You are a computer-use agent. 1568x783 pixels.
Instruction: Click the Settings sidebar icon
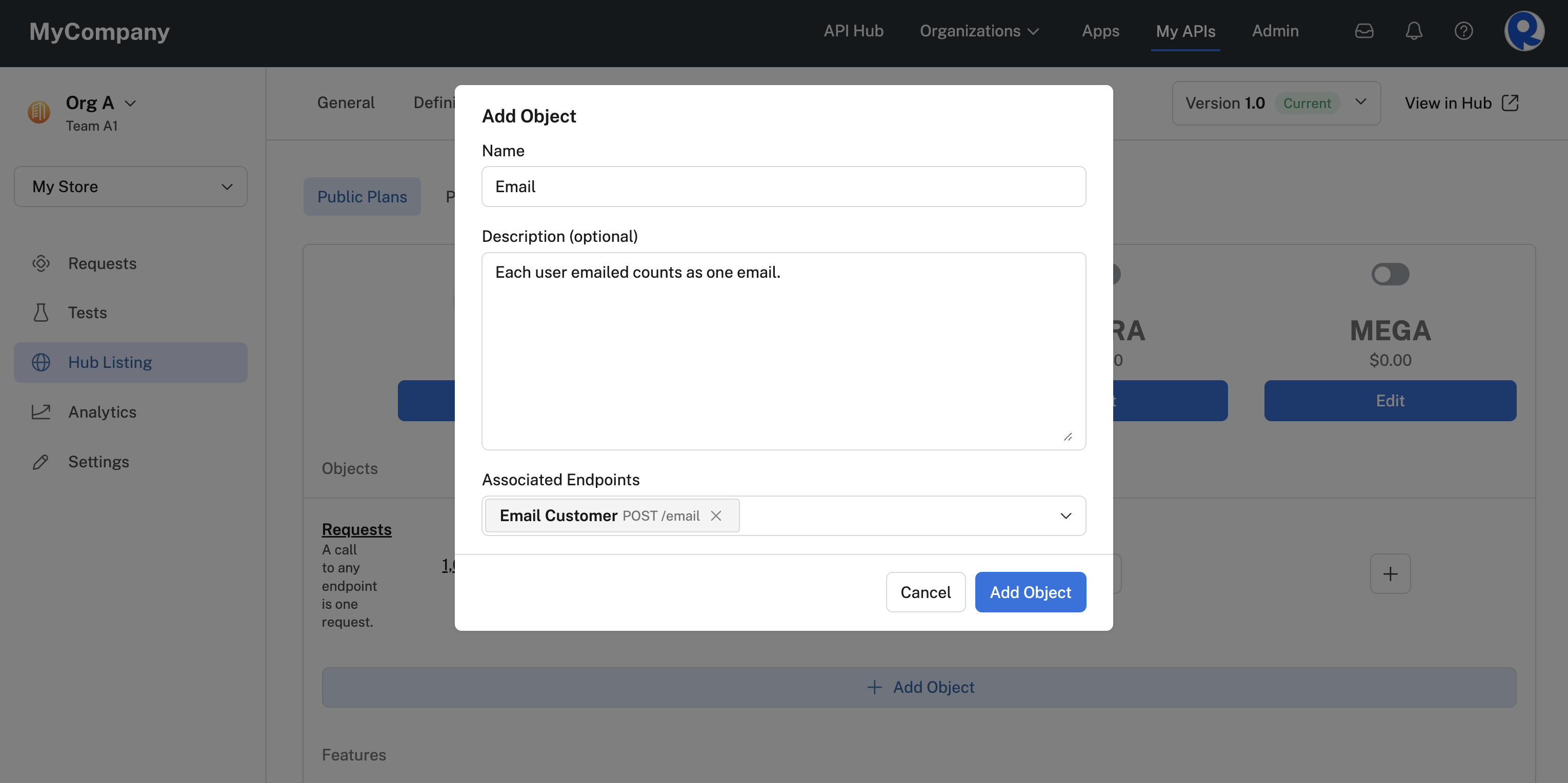(40, 461)
